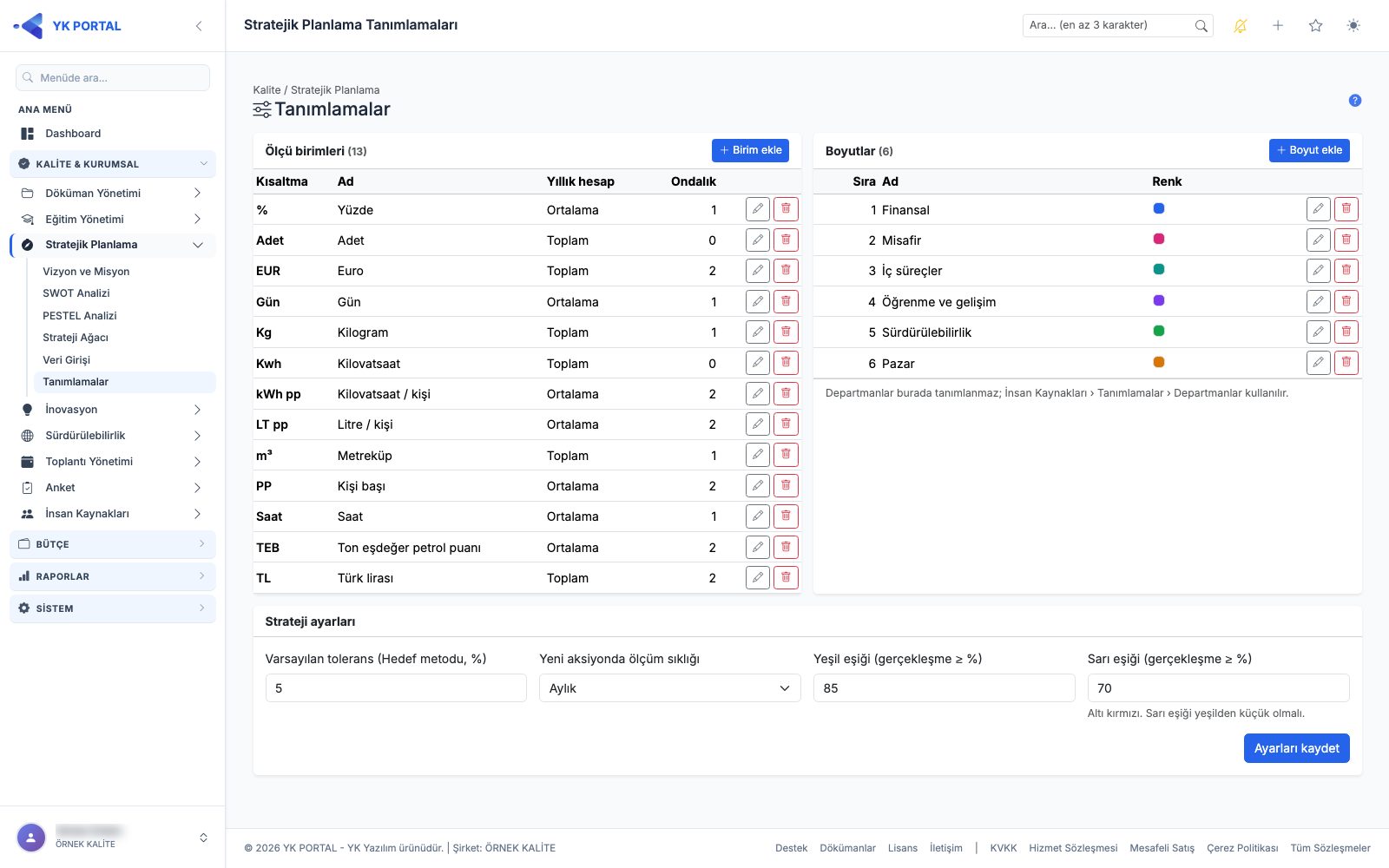Delete the Adet unit row
This screenshot has height=868, width=1389.
click(786, 240)
